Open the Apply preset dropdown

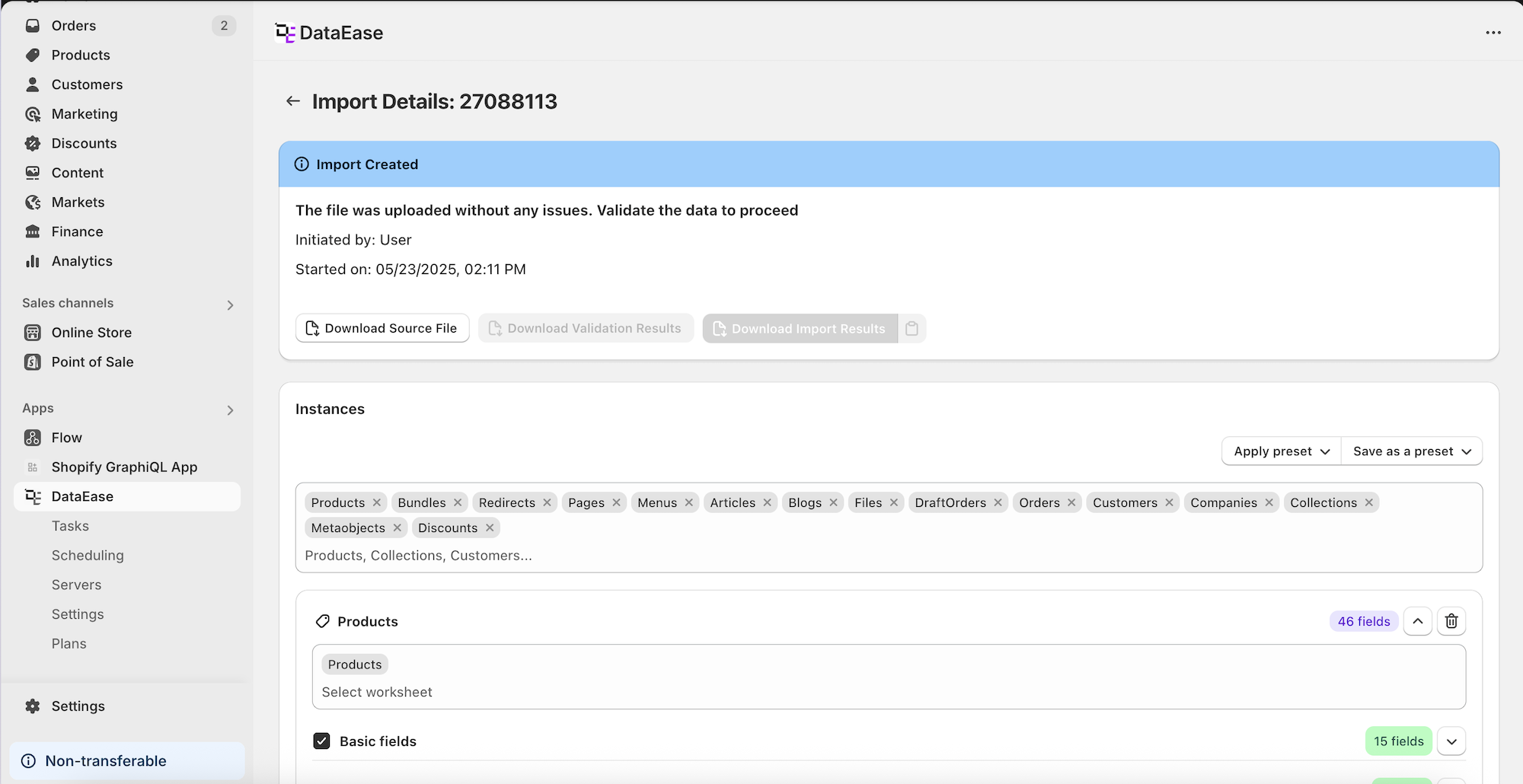pyautogui.click(x=1282, y=451)
